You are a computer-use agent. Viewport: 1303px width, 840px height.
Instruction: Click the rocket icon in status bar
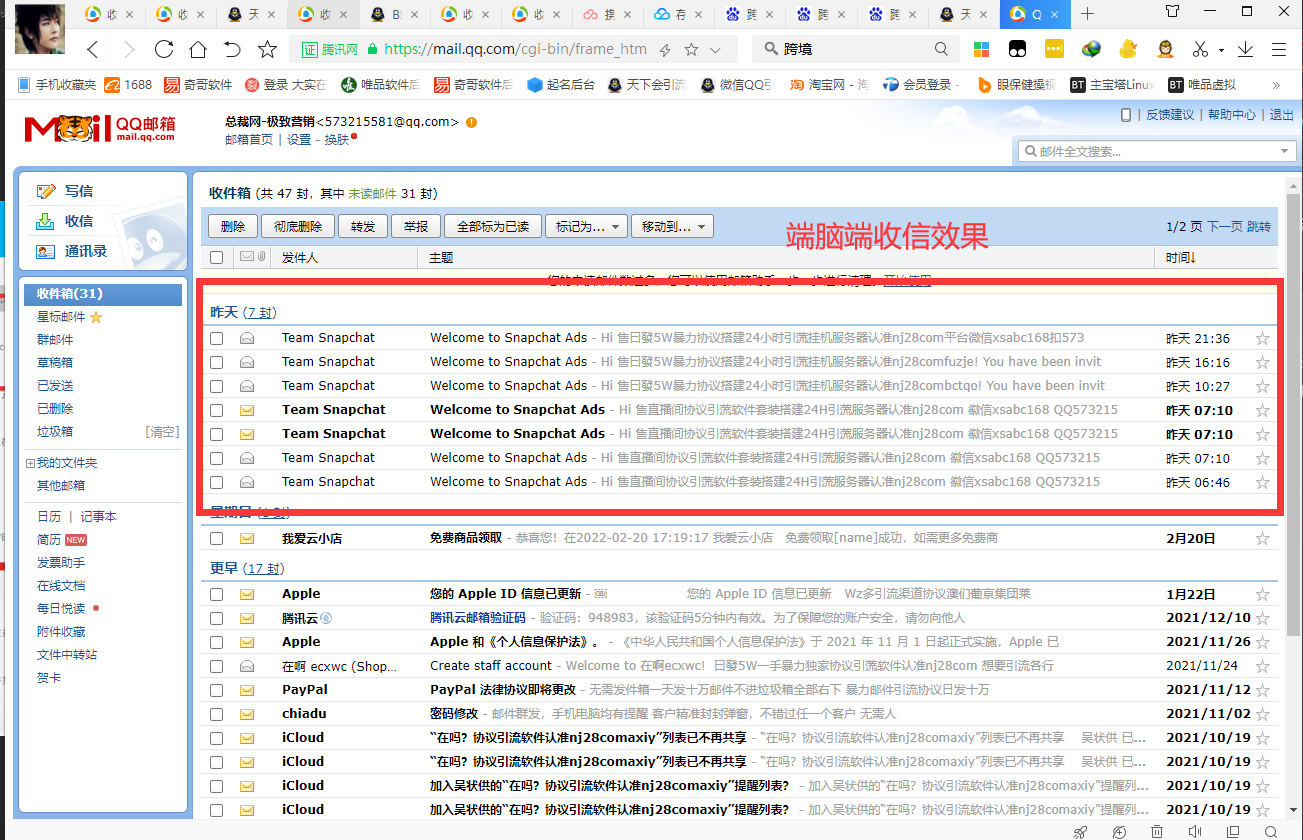tap(1081, 832)
